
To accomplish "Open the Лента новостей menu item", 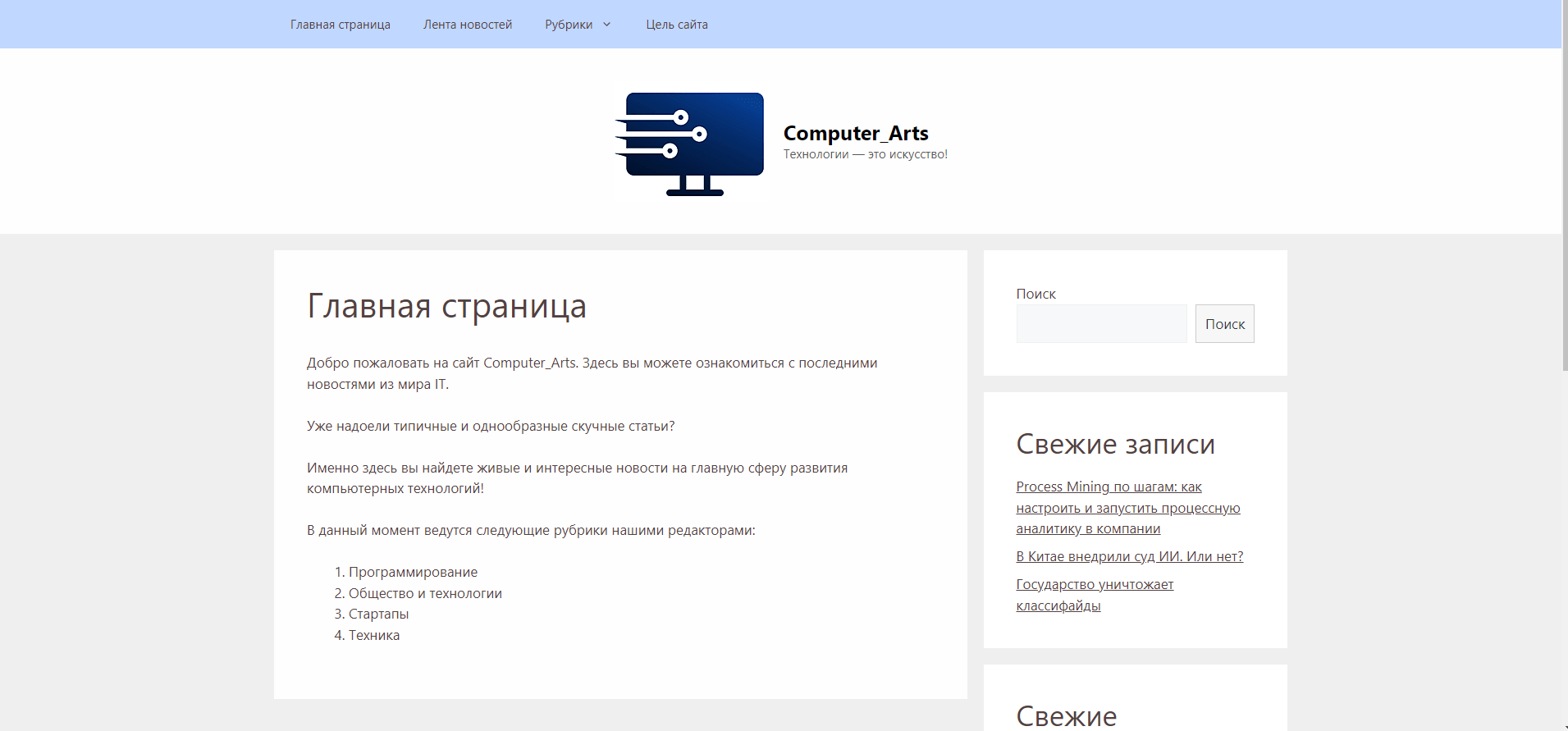I will 468,25.
